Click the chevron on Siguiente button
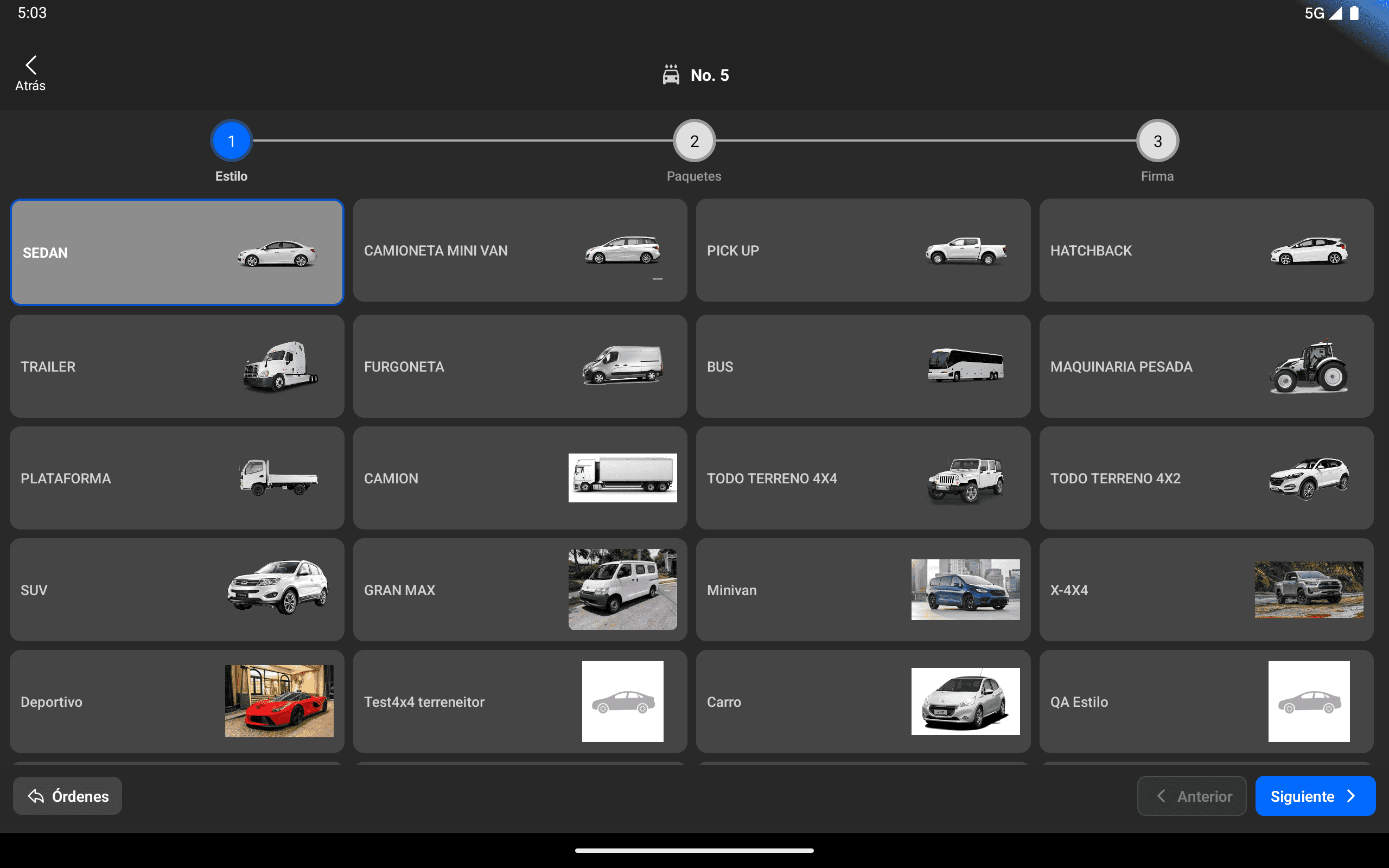The height and width of the screenshot is (868, 1389). [1350, 796]
